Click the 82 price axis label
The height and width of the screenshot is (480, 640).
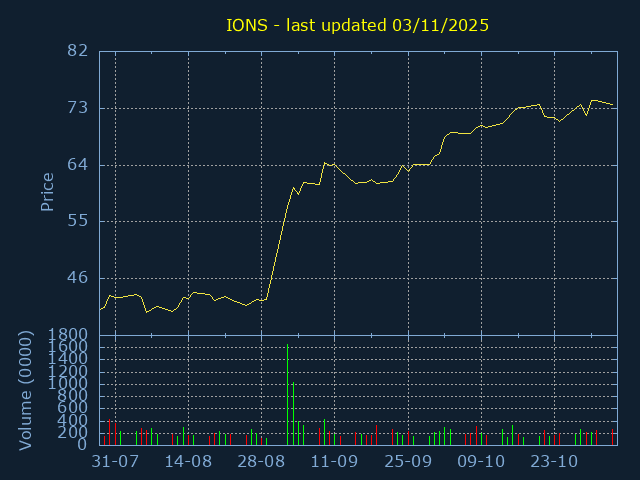(x=78, y=51)
